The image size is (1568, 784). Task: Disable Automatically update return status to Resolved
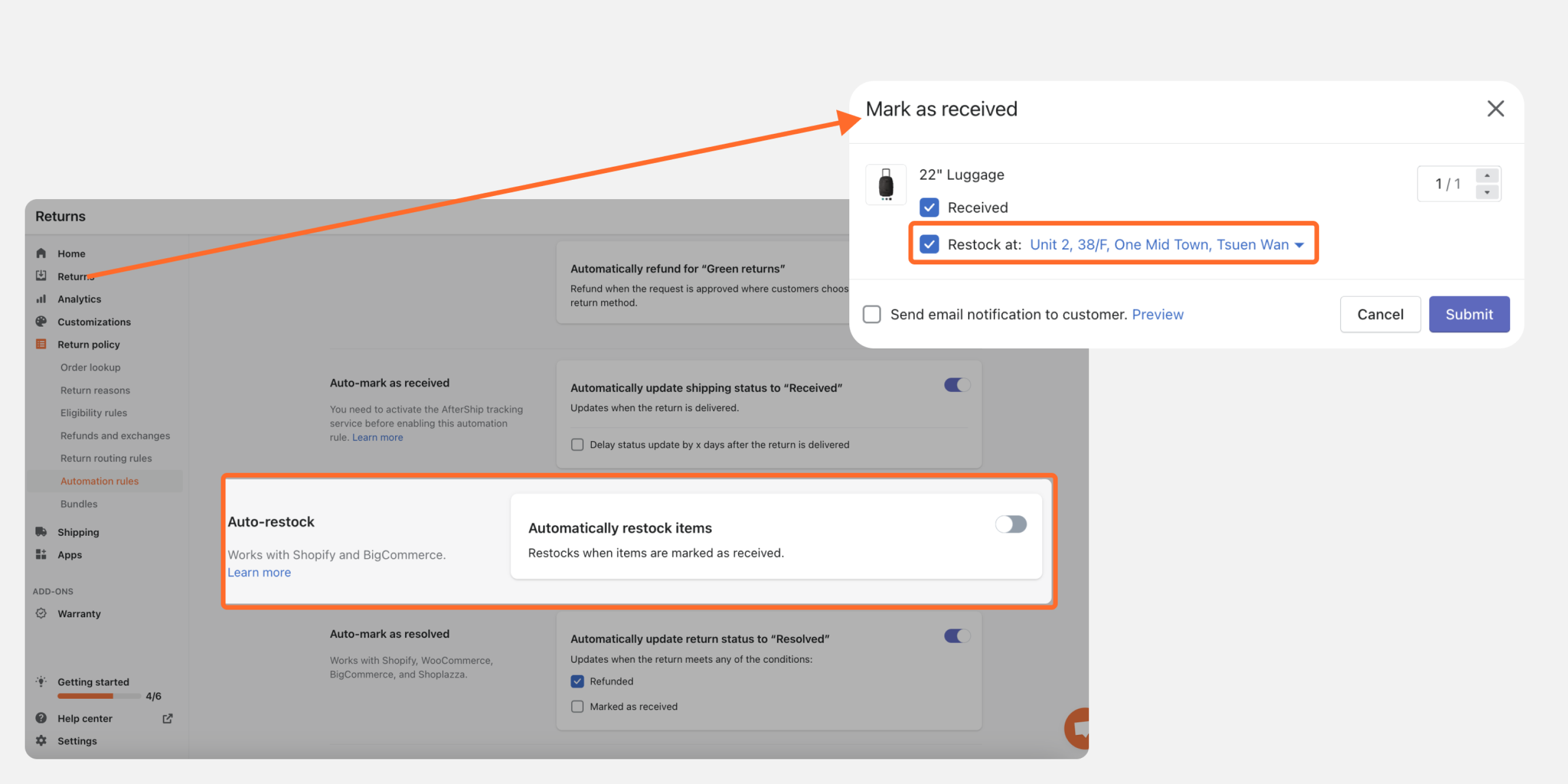pyautogui.click(x=957, y=636)
